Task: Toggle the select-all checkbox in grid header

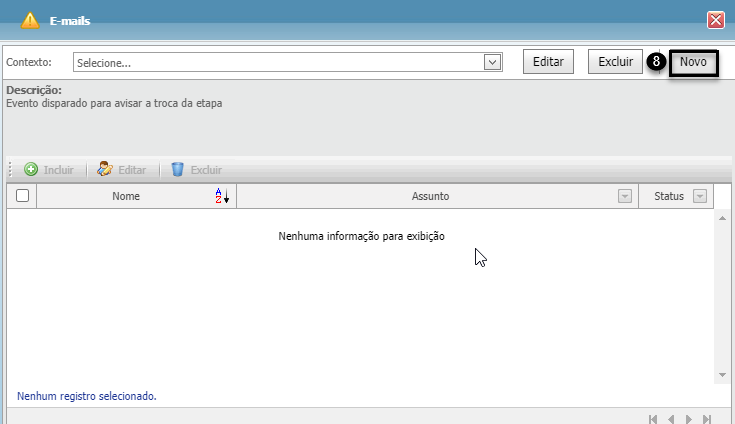Action: pos(22,195)
